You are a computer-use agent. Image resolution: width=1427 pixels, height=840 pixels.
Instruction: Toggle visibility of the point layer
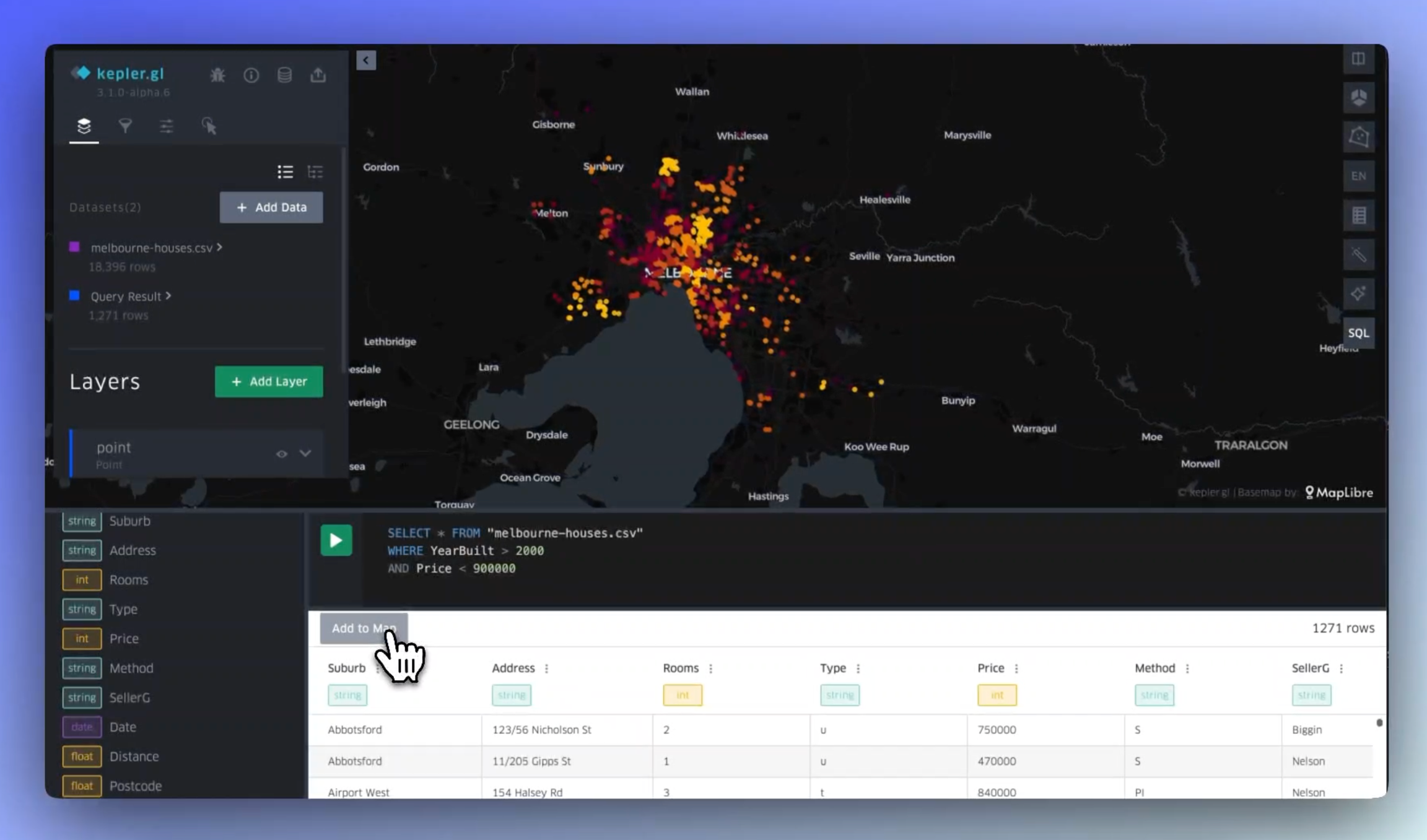(282, 454)
